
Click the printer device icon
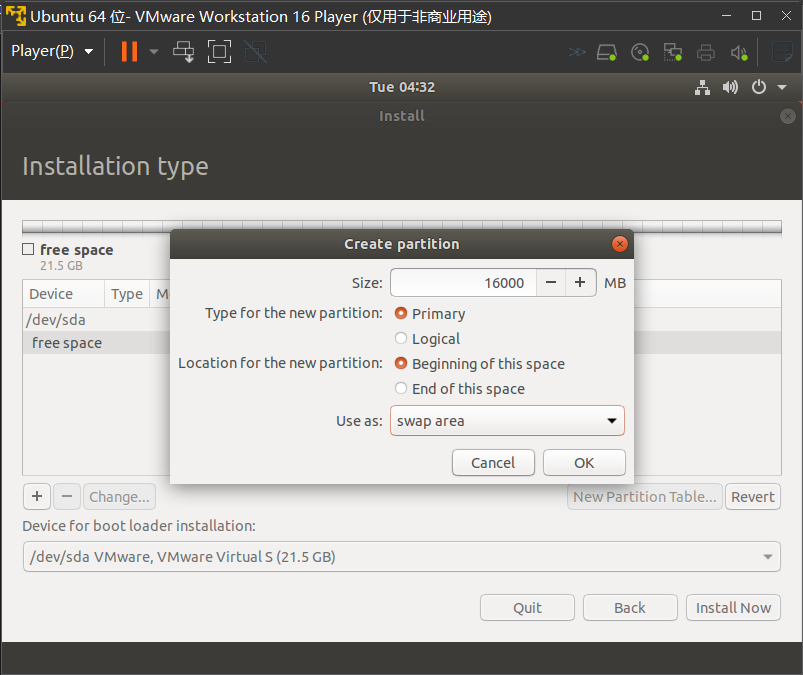pyautogui.click(x=706, y=52)
